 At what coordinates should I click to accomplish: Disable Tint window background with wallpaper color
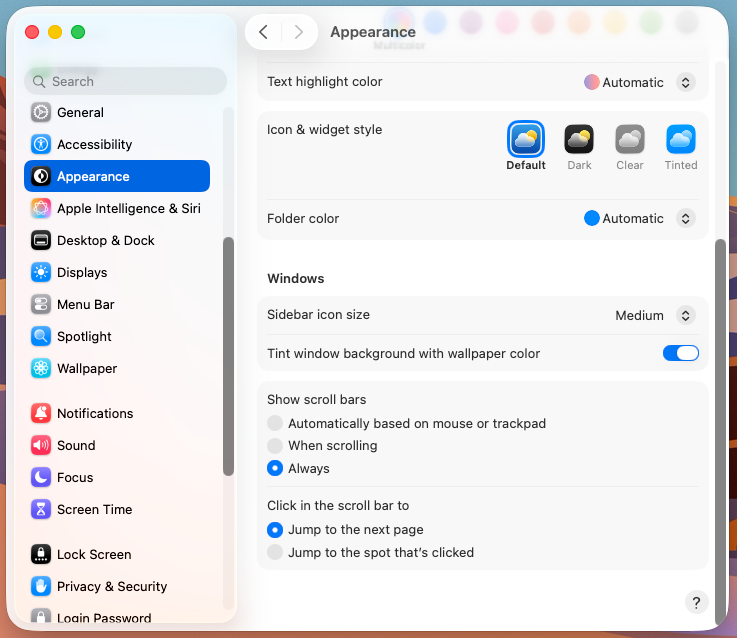pos(680,353)
